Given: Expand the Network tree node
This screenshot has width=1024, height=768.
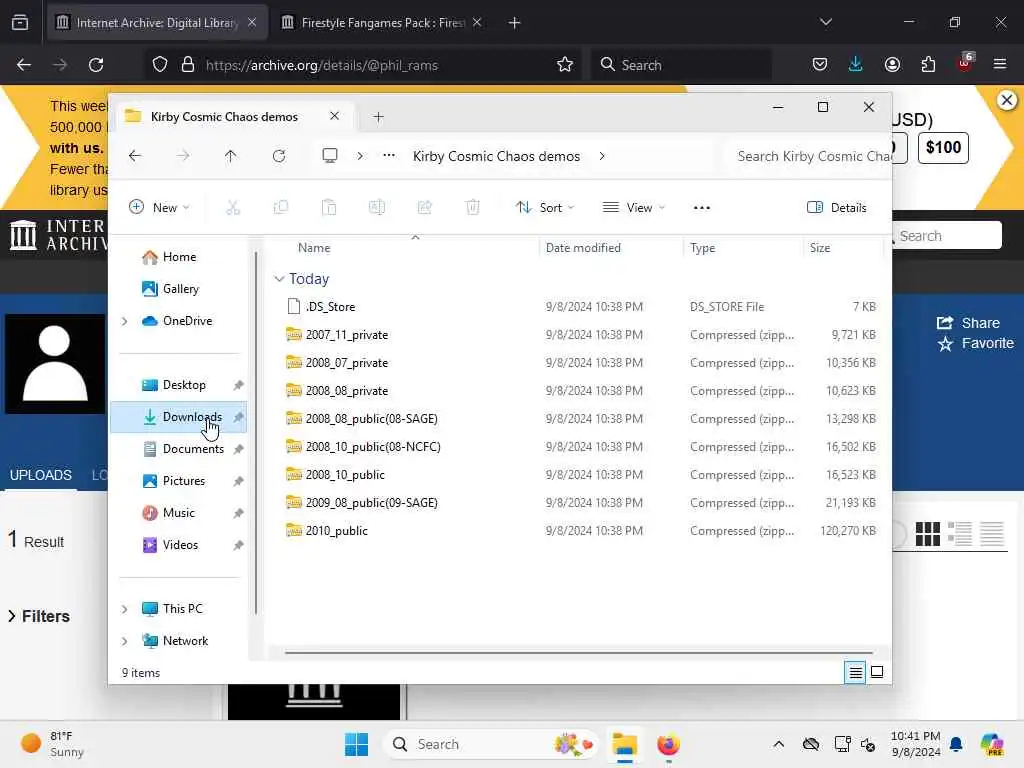Looking at the screenshot, I should [x=124, y=641].
